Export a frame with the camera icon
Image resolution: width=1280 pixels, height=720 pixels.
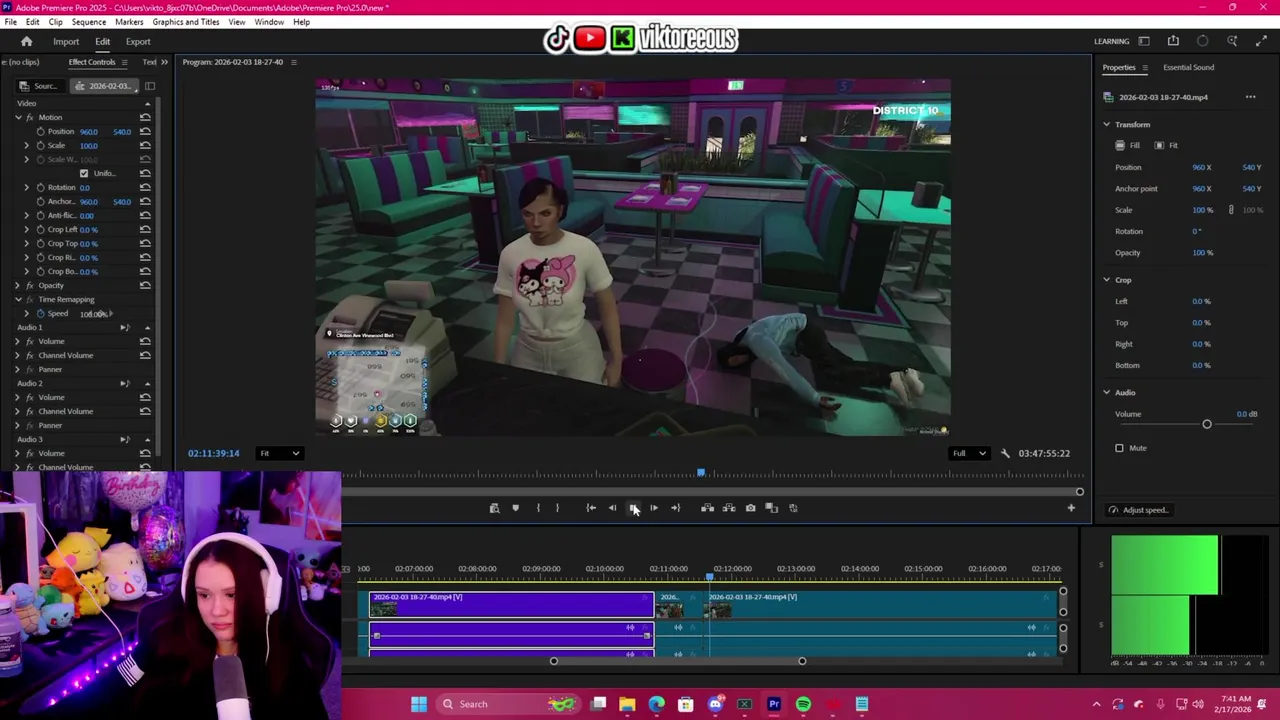[x=750, y=508]
